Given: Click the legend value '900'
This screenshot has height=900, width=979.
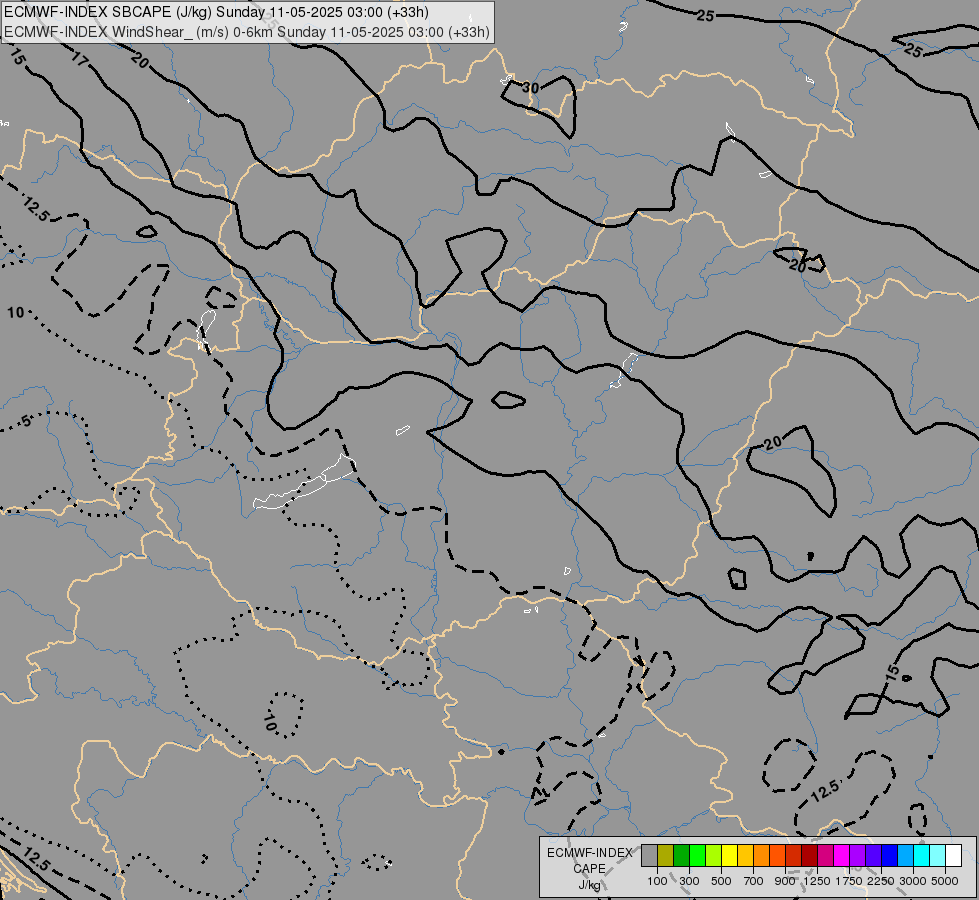Looking at the screenshot, I should pyautogui.click(x=785, y=881).
